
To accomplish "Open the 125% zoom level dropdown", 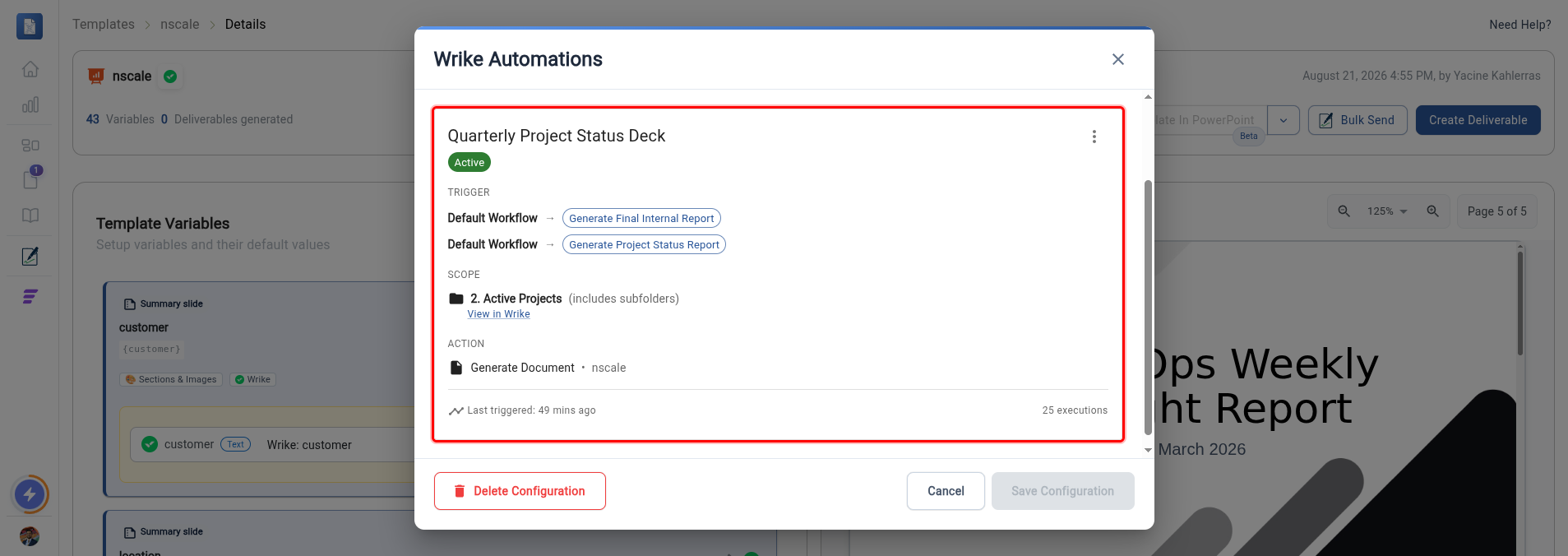I will tap(1387, 211).
